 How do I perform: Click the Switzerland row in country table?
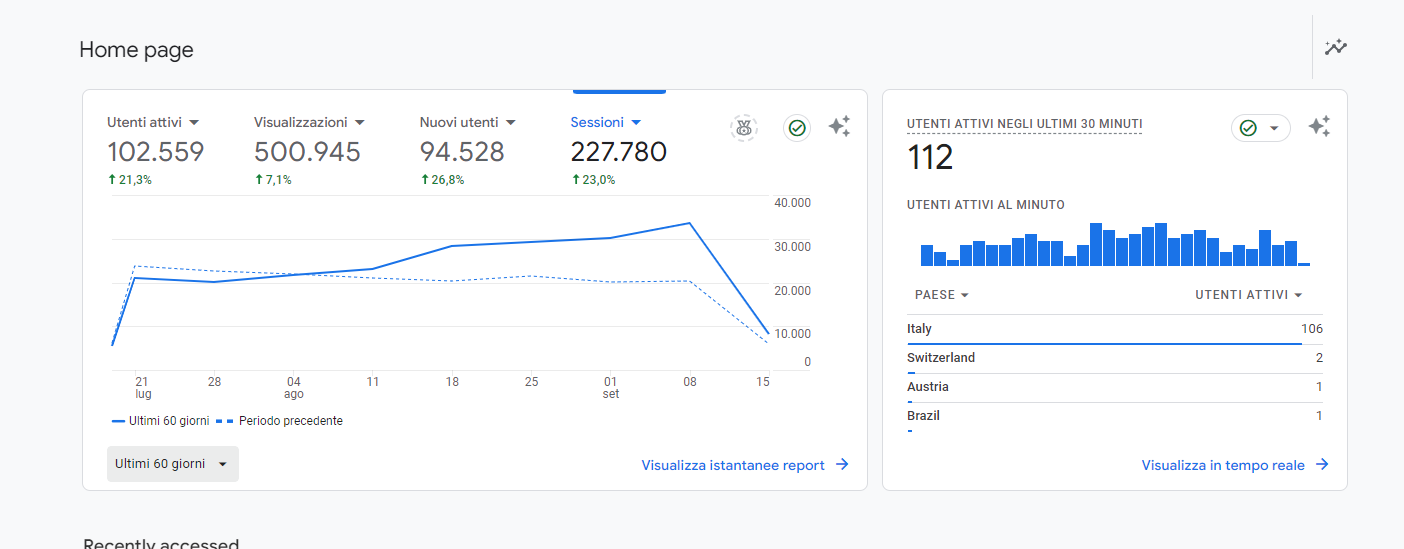tap(1114, 358)
